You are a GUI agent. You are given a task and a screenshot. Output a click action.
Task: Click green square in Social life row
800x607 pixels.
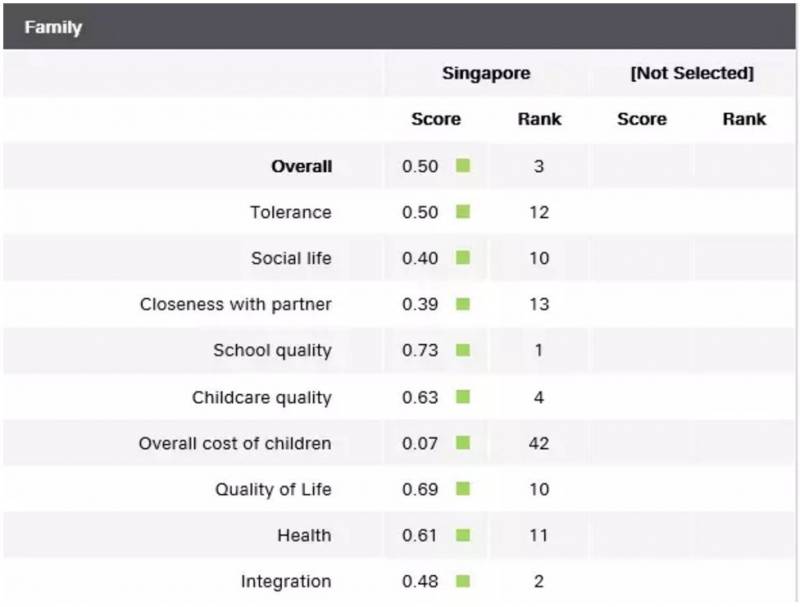tap(463, 258)
